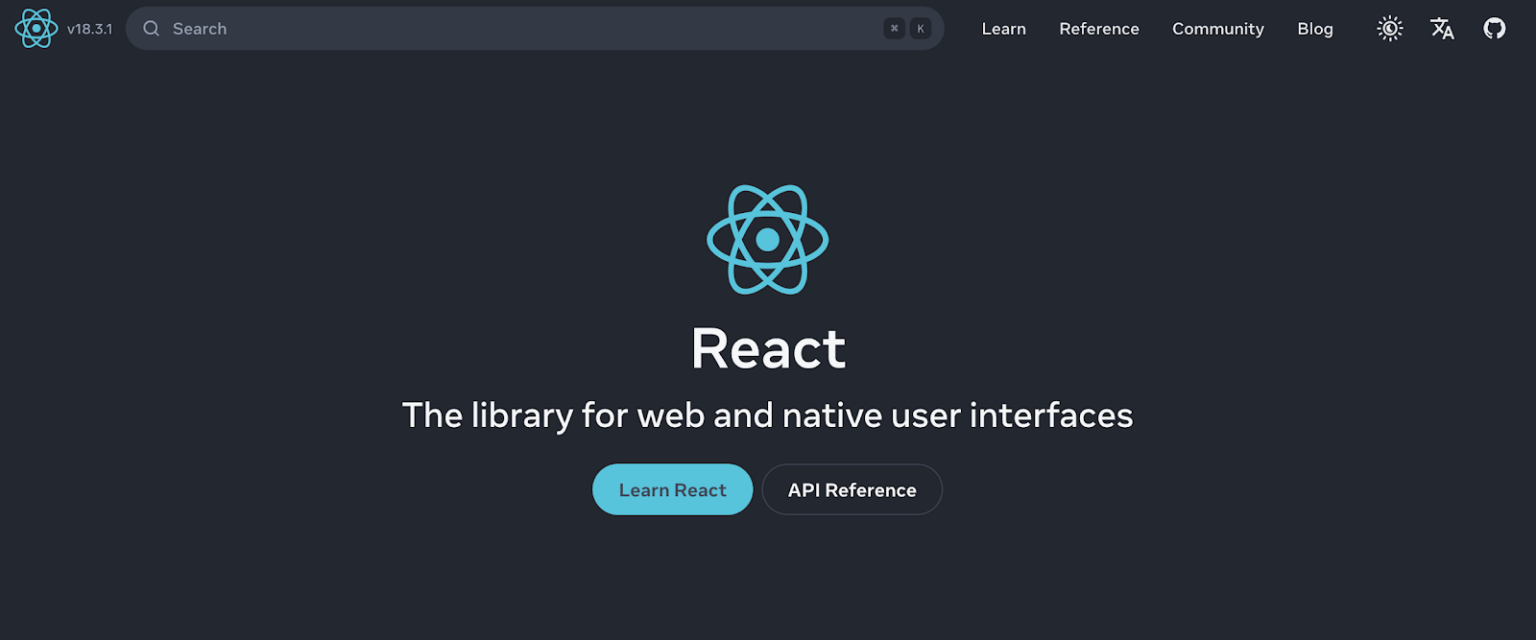Open the Blog from the navigation bar
Screen dimensions: 1536x640
[1315, 28]
